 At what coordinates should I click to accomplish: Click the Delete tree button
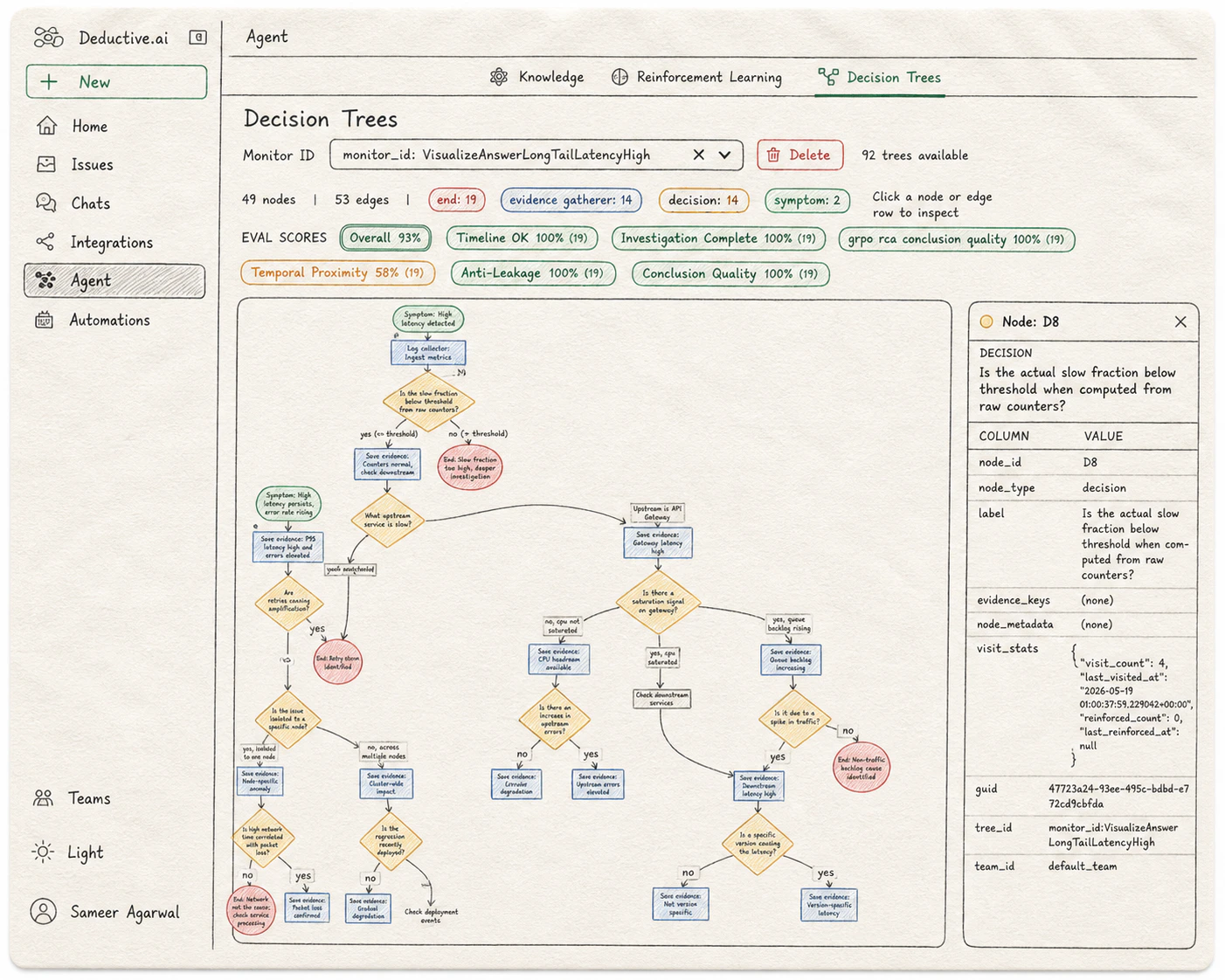point(800,155)
